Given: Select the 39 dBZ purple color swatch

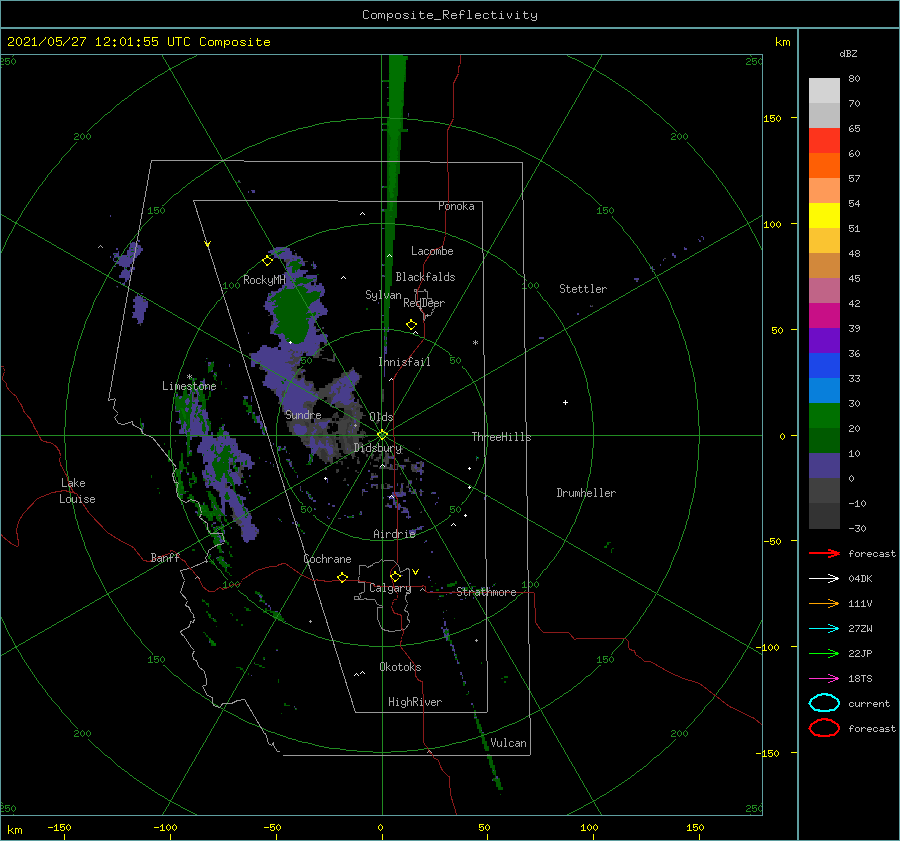Looking at the screenshot, I should [824, 340].
